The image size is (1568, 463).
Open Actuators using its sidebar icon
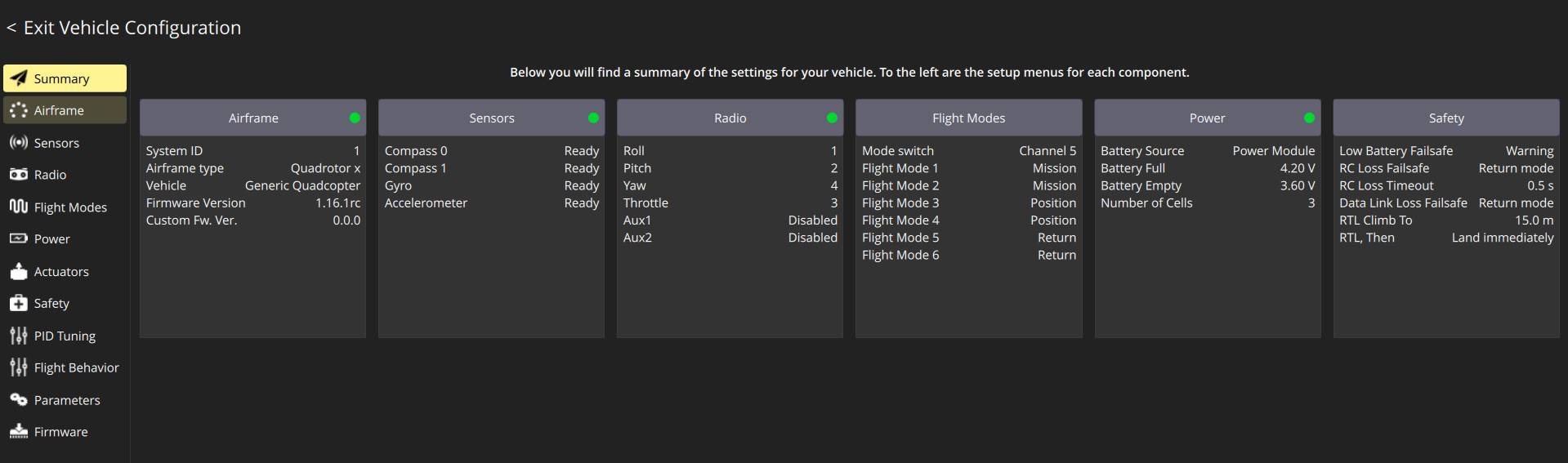coord(18,271)
